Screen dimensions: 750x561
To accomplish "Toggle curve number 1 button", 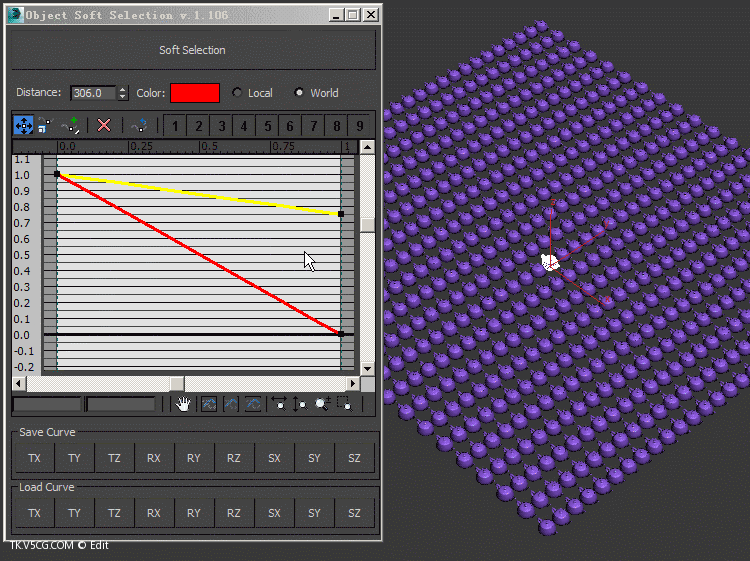I will coord(176,126).
